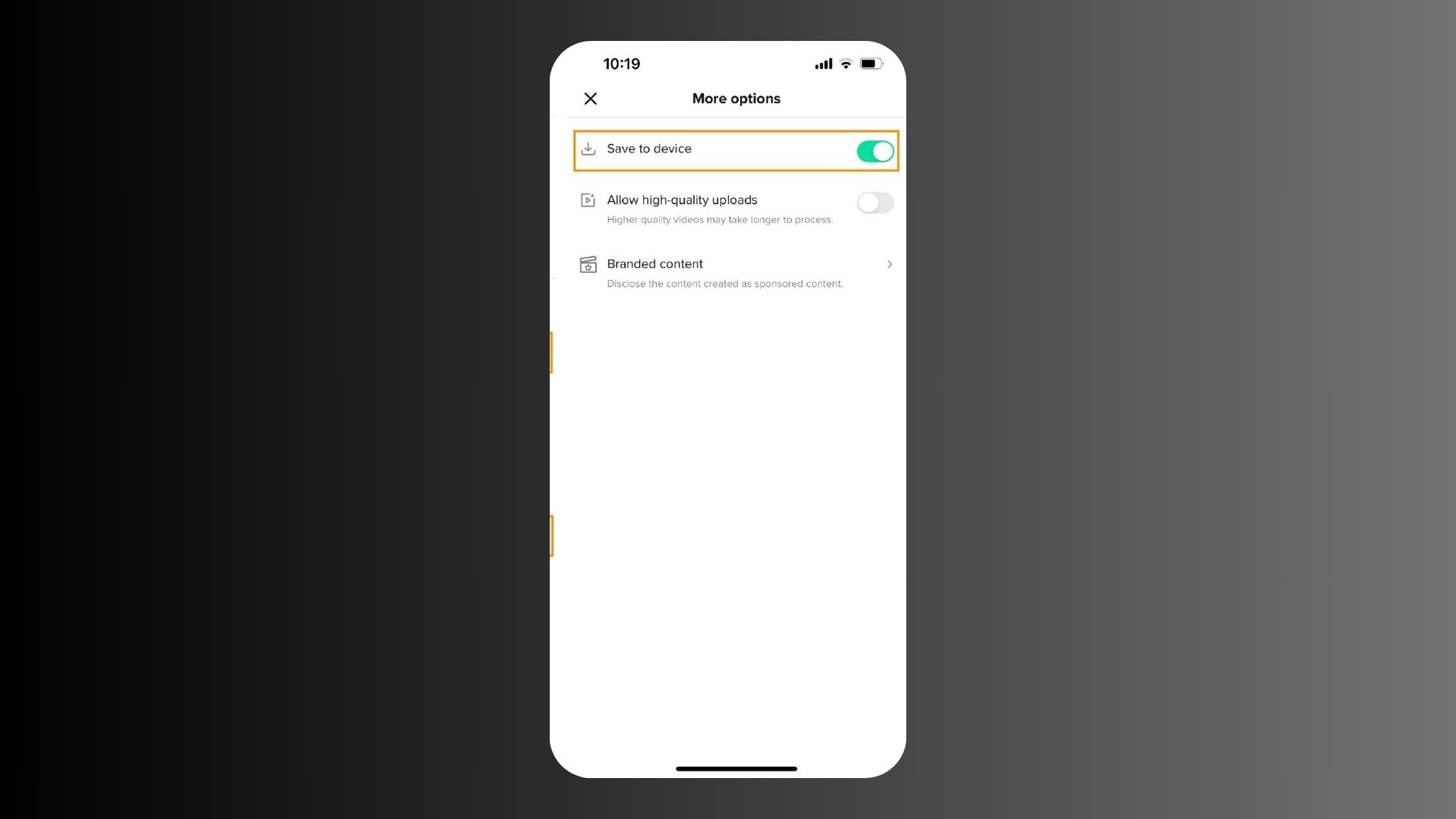Click the cellular signal bars icon
This screenshot has width=1456, height=819.
click(x=823, y=64)
